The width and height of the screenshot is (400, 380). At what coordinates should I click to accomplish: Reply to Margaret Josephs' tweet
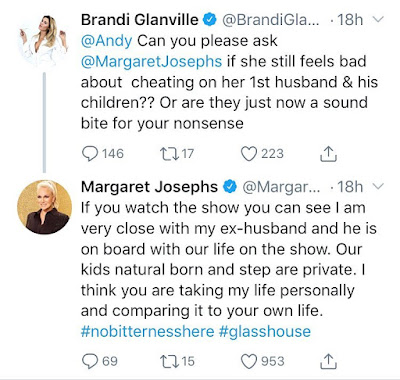(90, 361)
